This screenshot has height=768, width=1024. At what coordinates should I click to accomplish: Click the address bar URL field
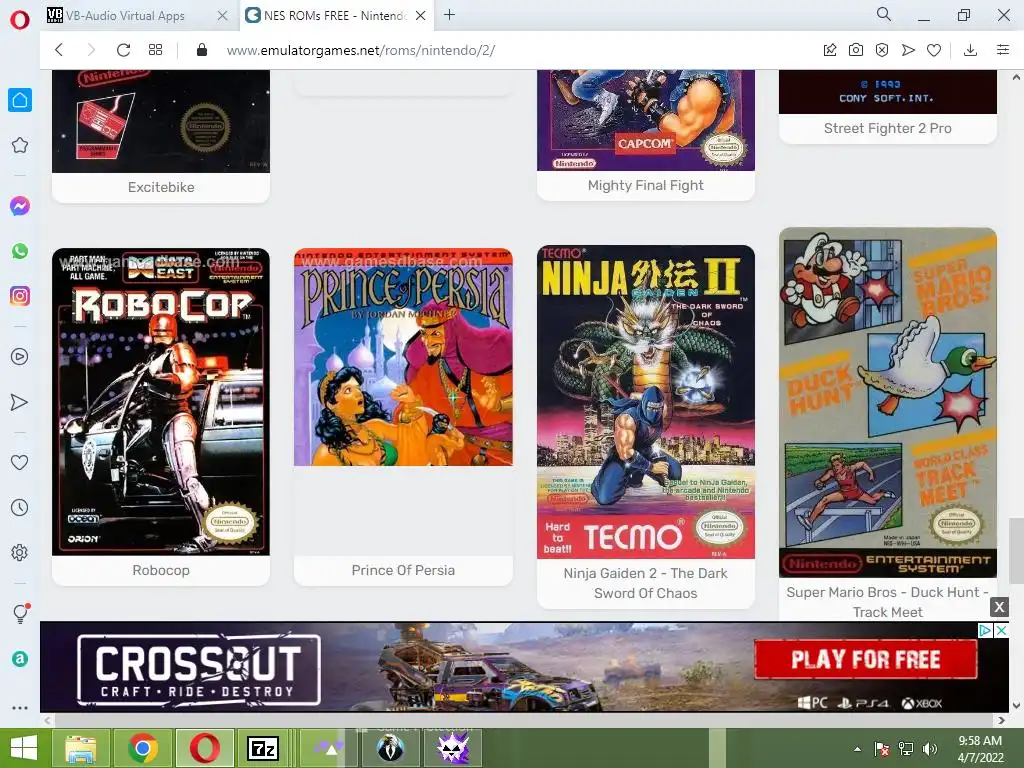(x=360, y=50)
